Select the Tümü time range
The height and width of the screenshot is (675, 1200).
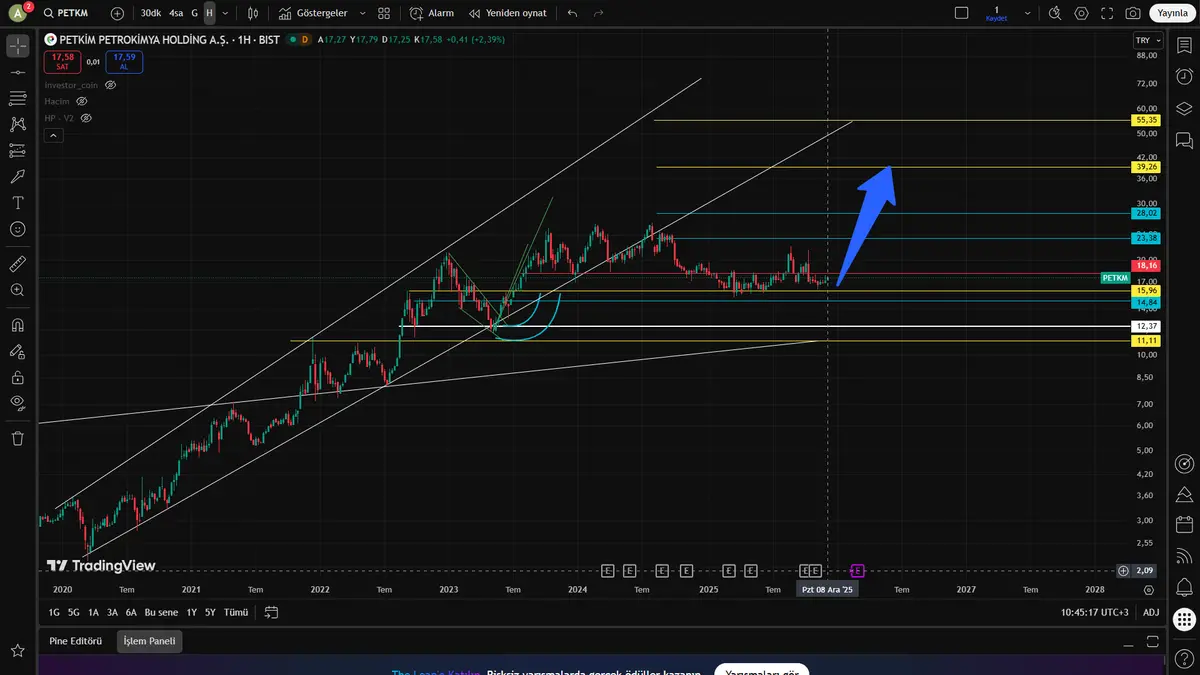(x=236, y=612)
